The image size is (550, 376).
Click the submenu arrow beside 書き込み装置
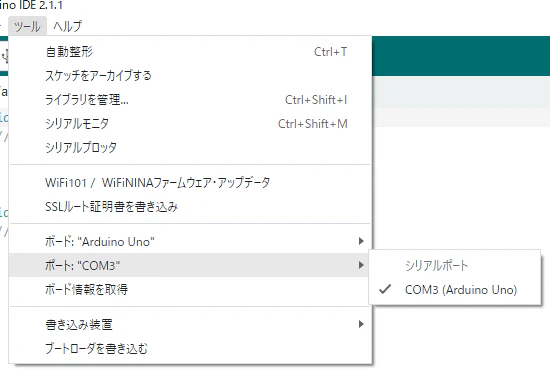coord(361,324)
